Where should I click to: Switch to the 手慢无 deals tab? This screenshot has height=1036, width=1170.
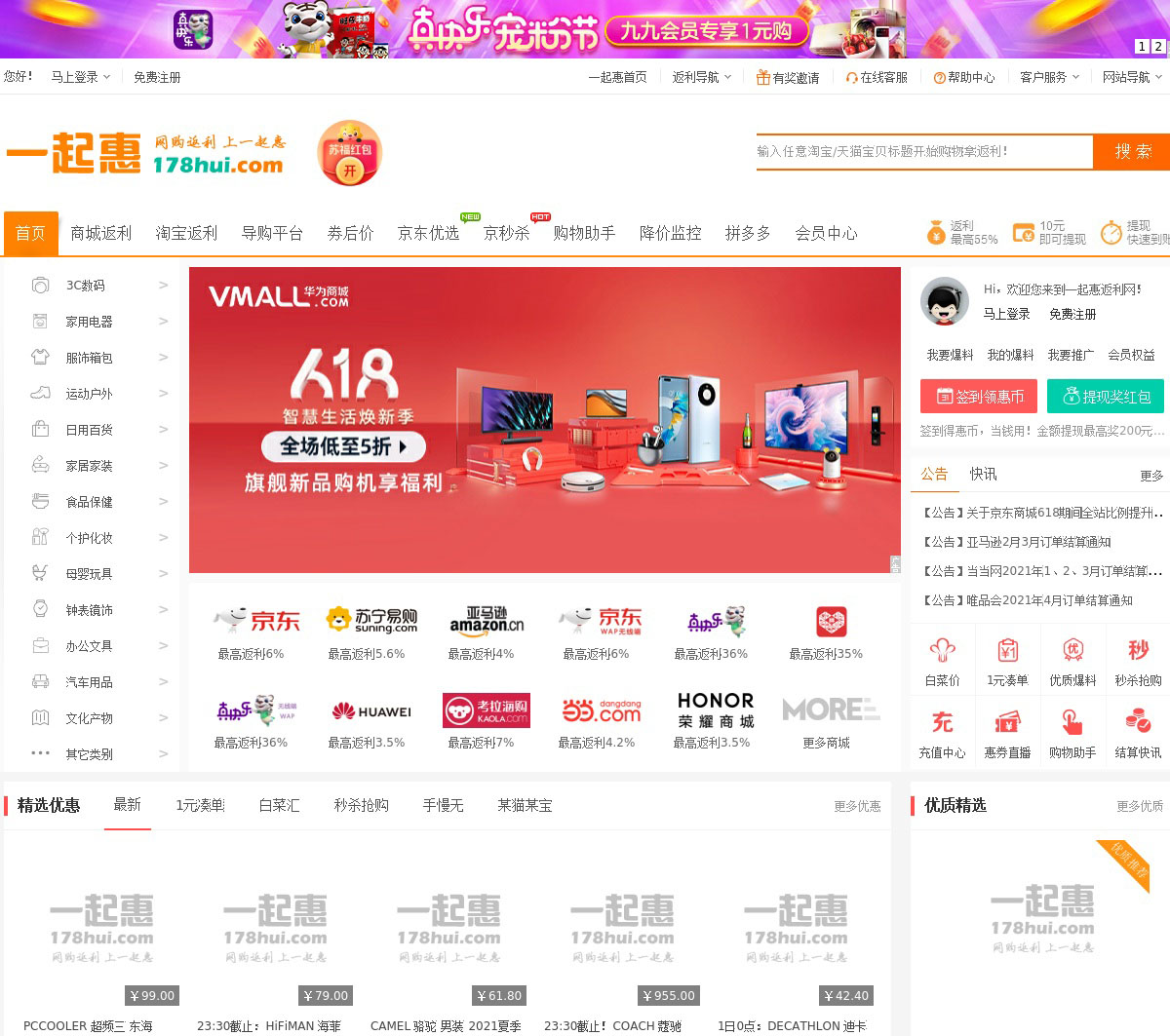444,806
